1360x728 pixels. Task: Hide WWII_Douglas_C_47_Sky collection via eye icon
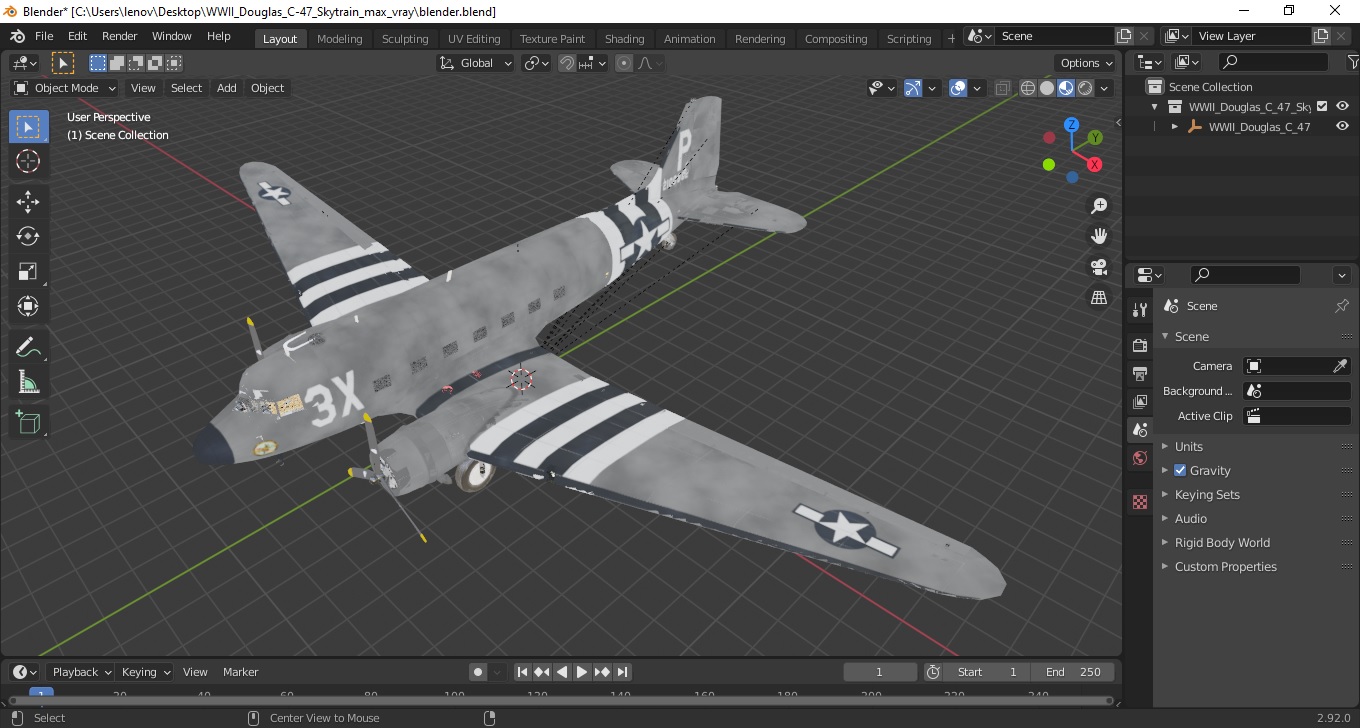click(1342, 106)
